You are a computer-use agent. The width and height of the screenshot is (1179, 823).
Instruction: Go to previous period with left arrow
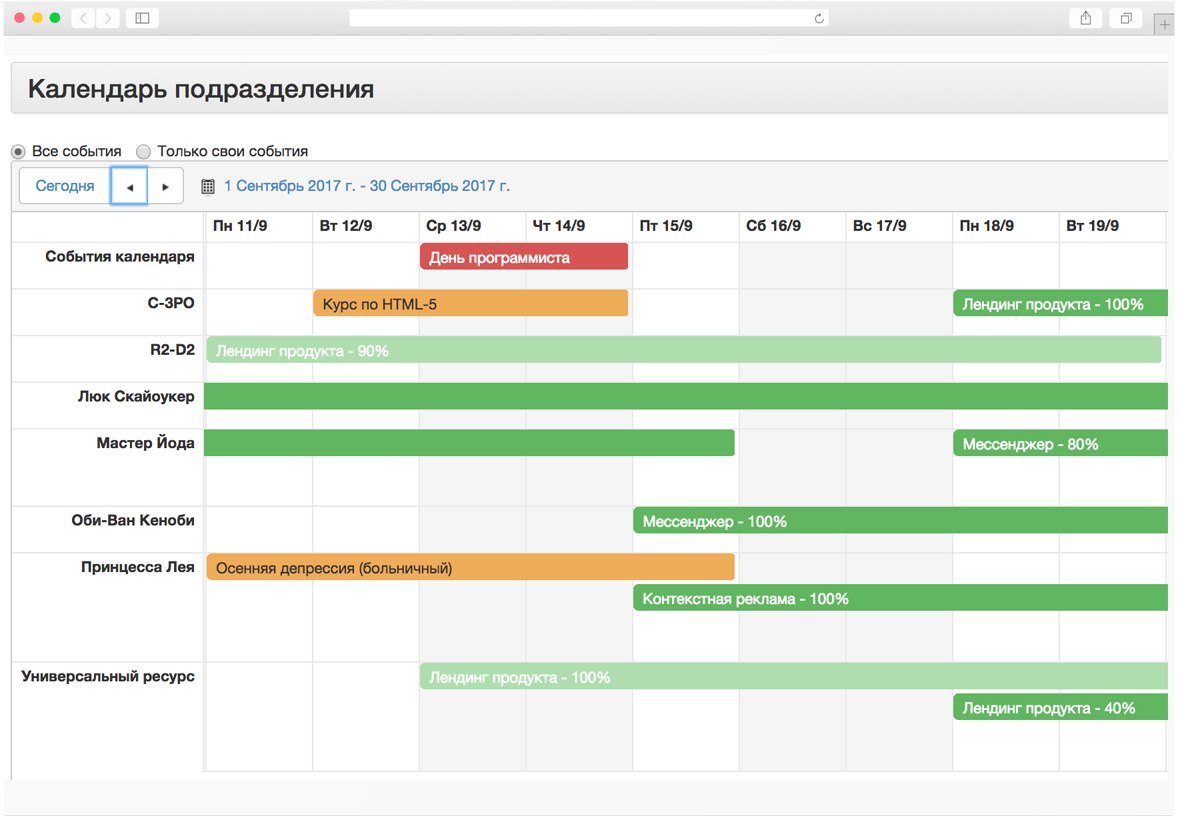(x=129, y=186)
